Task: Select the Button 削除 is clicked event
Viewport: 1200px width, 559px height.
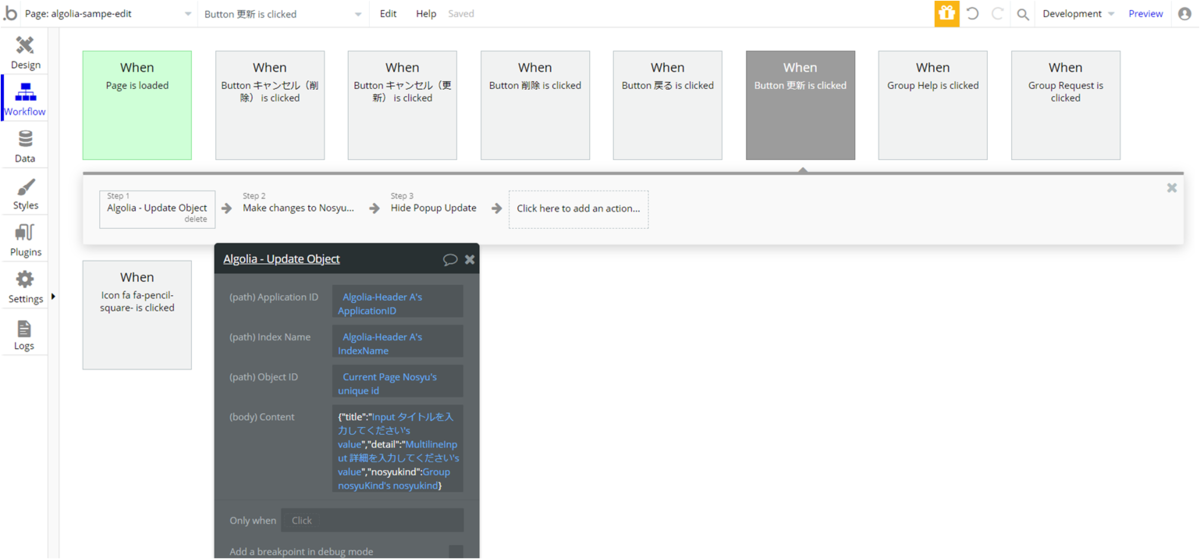Action: click(x=535, y=105)
